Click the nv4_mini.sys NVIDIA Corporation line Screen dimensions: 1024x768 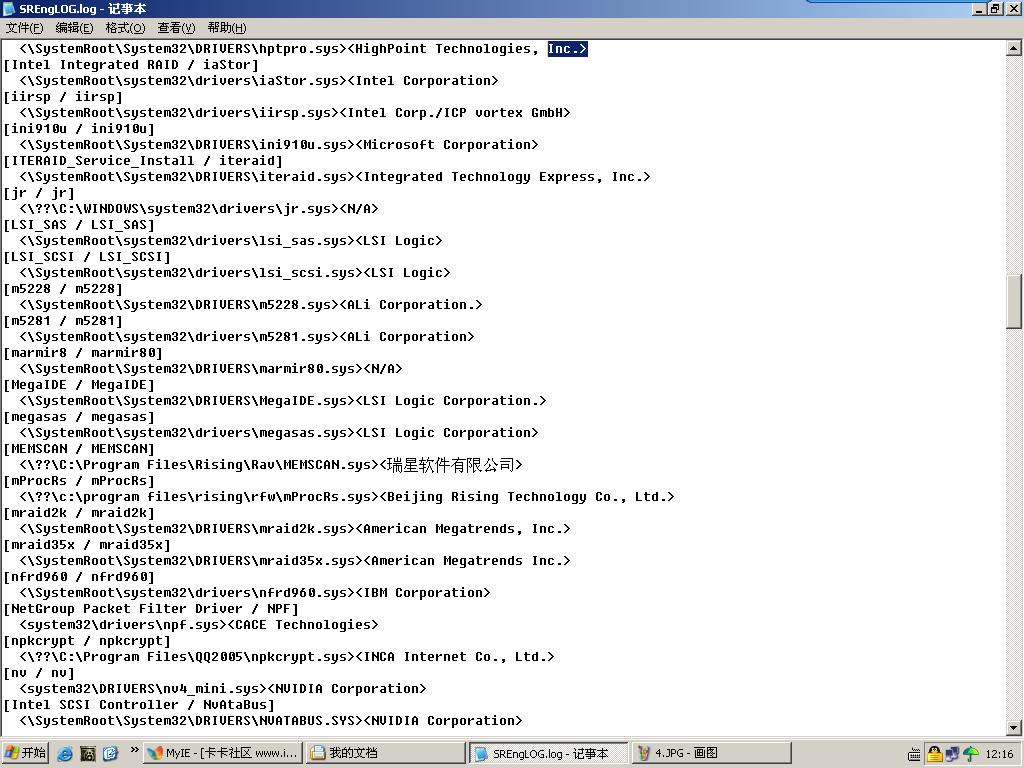tap(223, 689)
